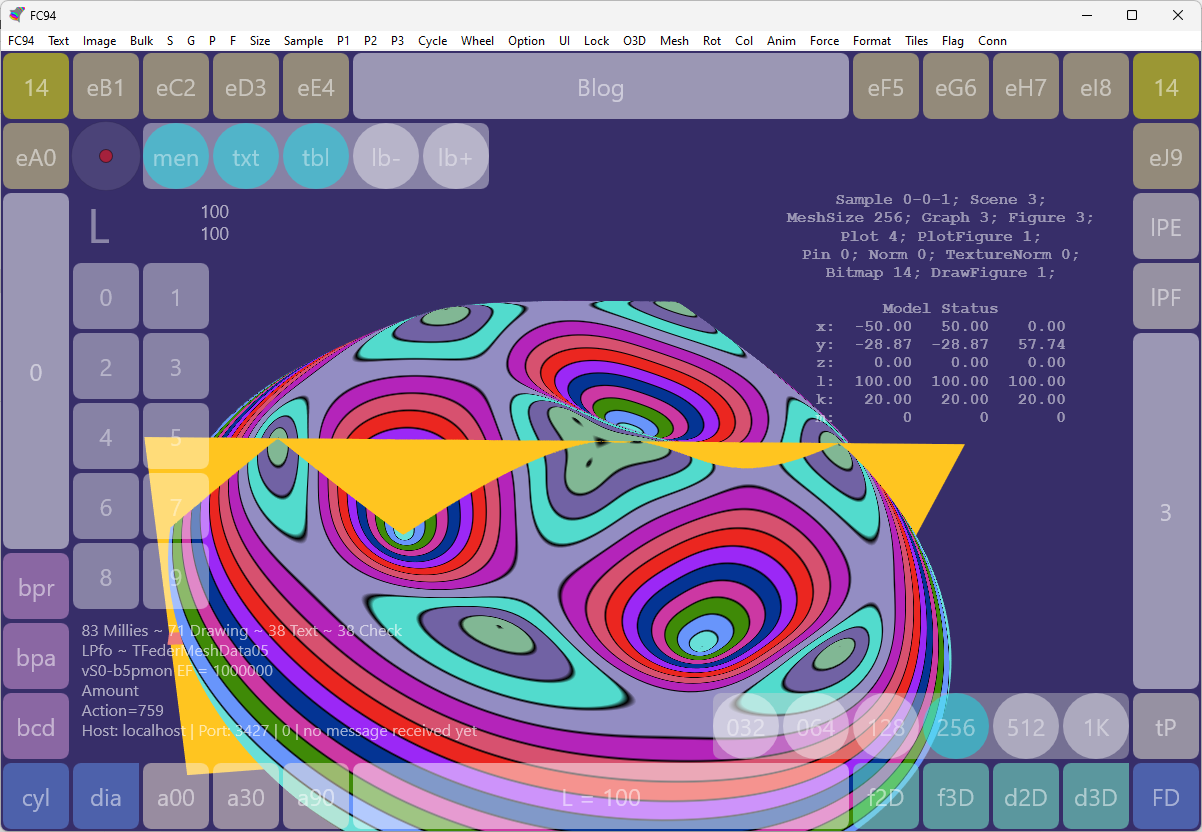The width and height of the screenshot is (1202, 832).
Task: Click the eF5 button
Action: click(x=886, y=87)
